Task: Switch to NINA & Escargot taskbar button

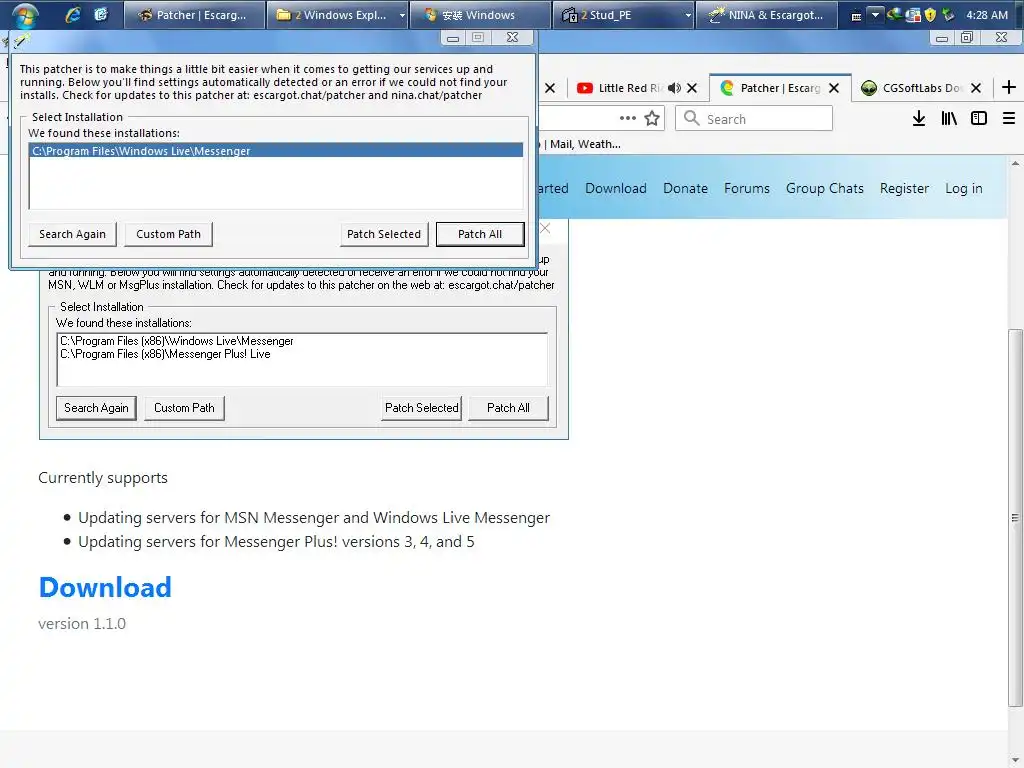Action: 766,15
